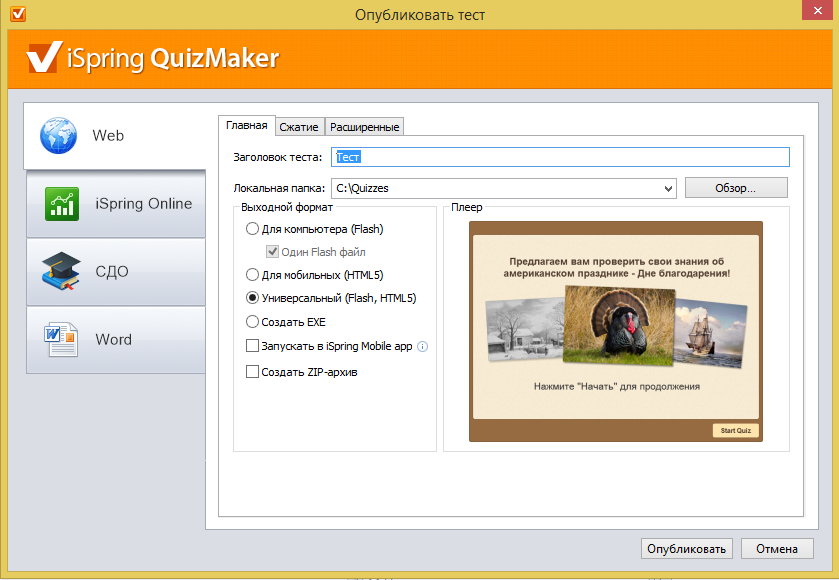The image size is (839, 580).
Task: Click the iSpring Online chart icon
Action: coord(62,204)
